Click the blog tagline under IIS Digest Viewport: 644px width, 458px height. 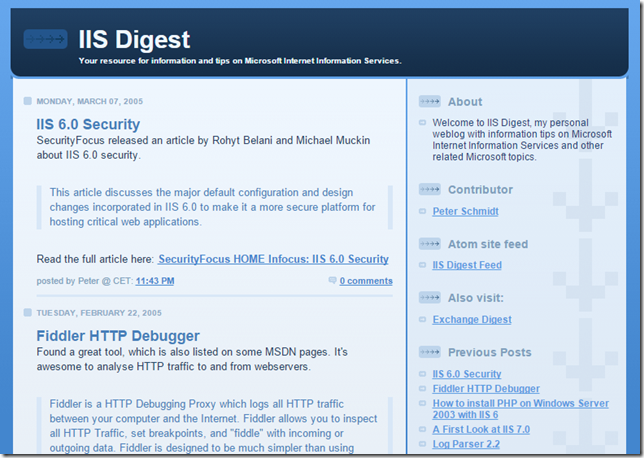coord(240,61)
